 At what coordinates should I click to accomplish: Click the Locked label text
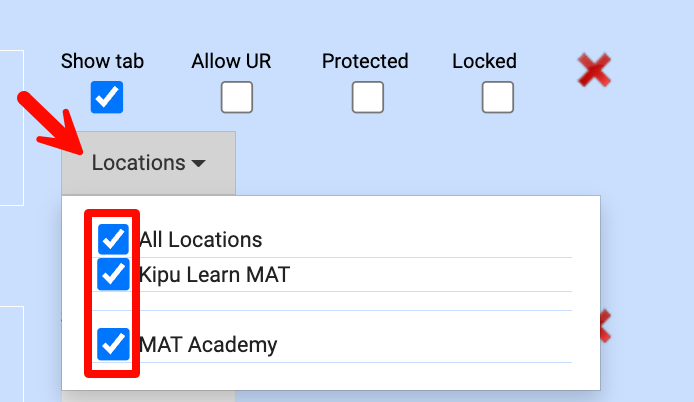click(x=484, y=61)
